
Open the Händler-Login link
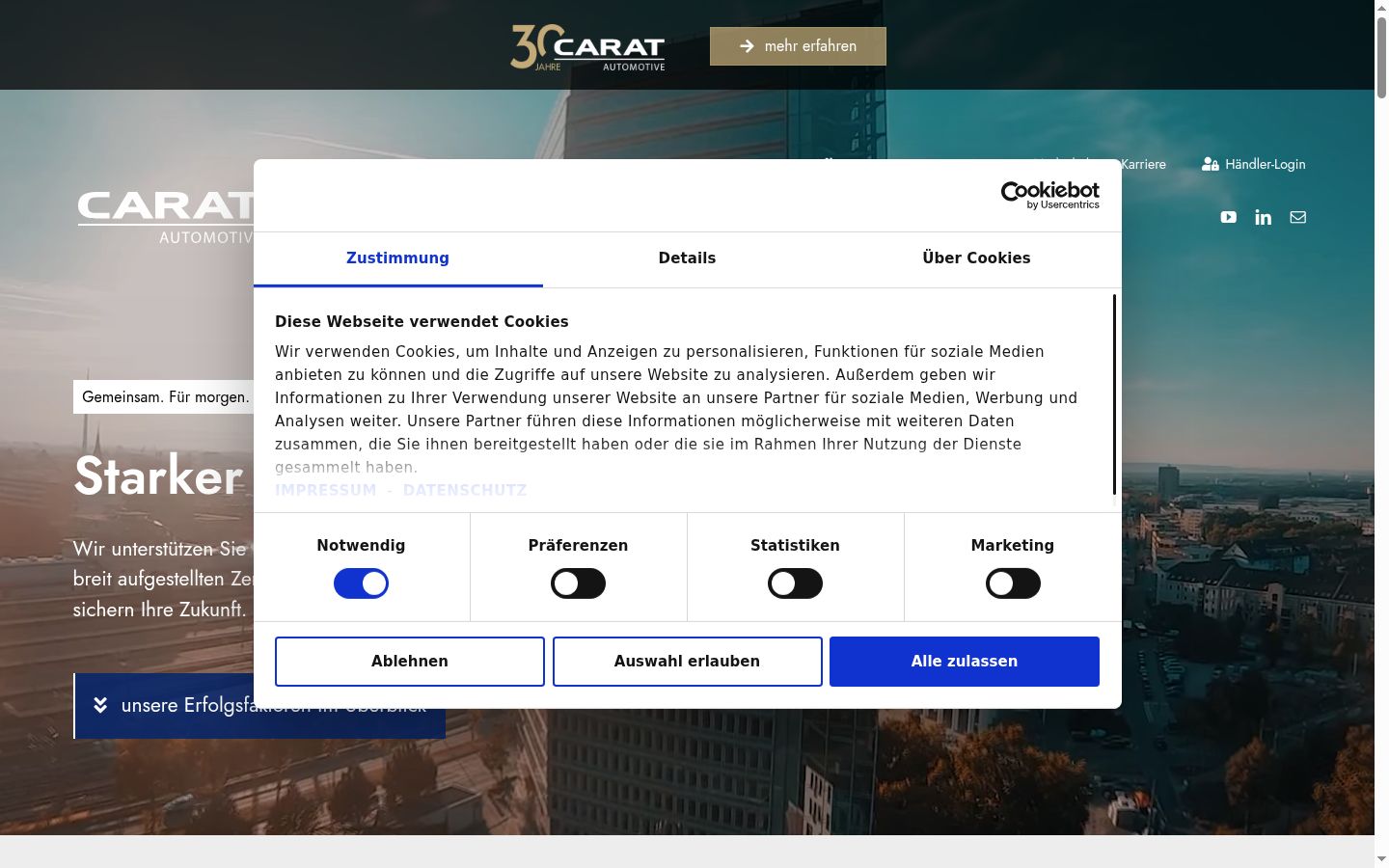[x=1254, y=164]
